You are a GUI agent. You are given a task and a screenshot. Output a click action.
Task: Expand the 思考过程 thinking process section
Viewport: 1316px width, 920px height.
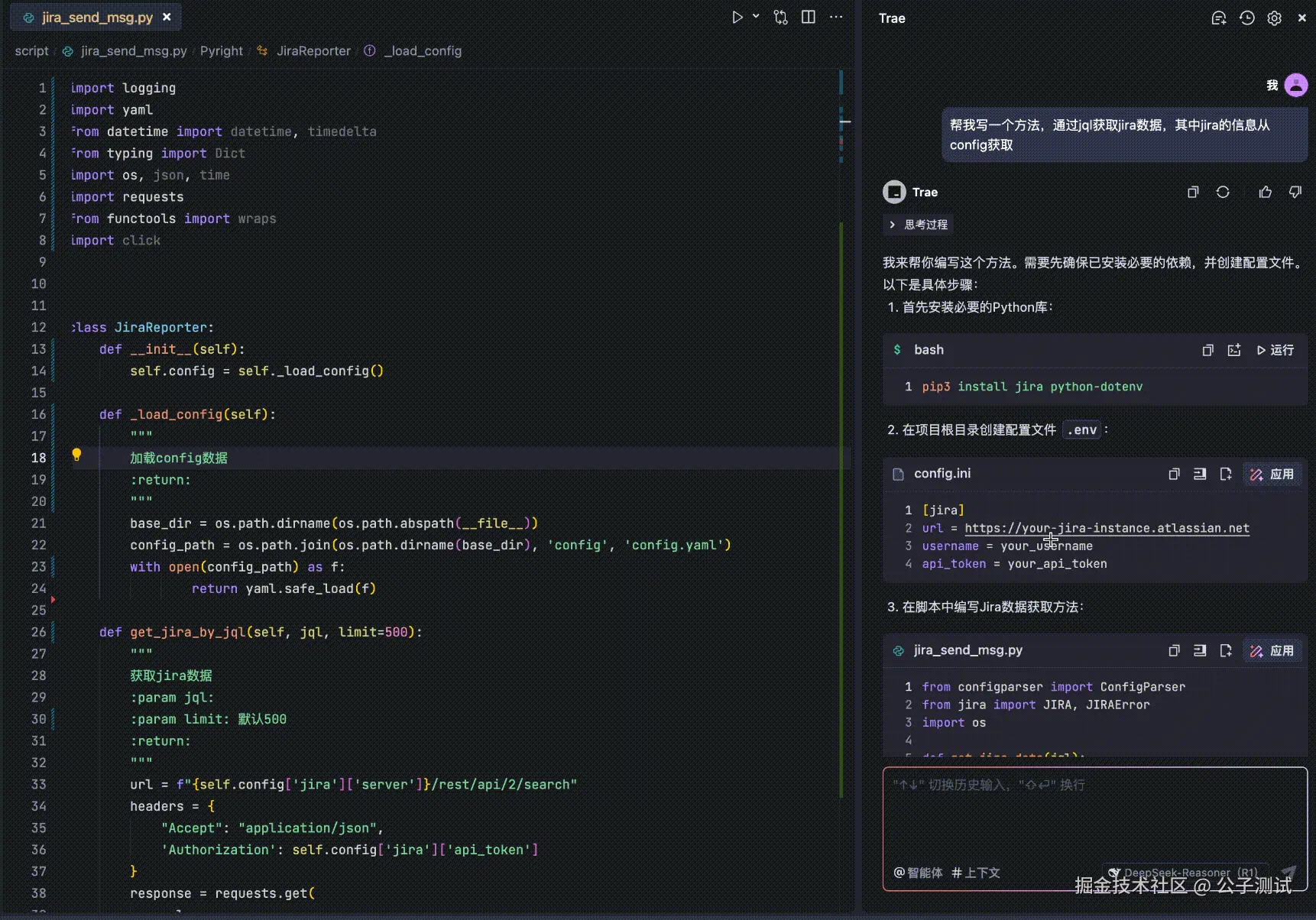click(918, 224)
